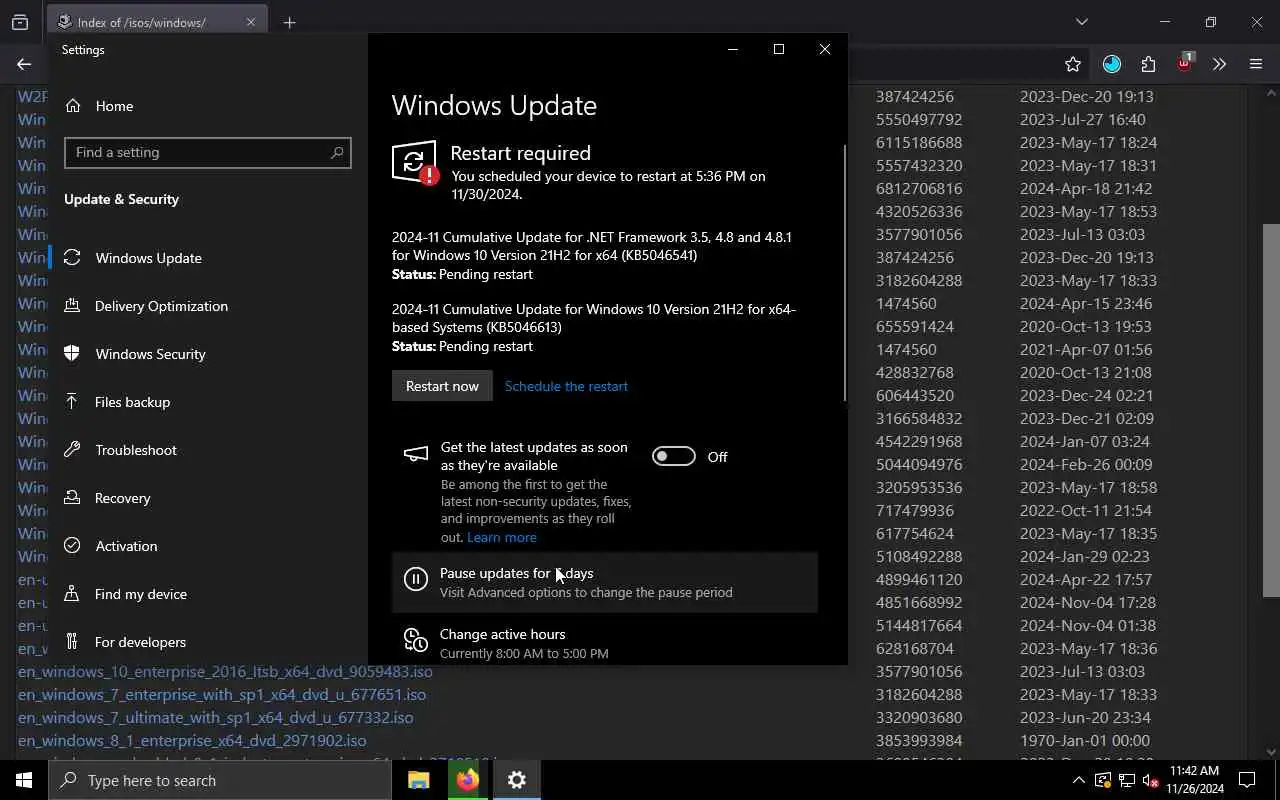Image resolution: width=1280 pixels, height=800 pixels.
Task: Click the Delivery Optimization sidebar icon
Action: tap(72, 306)
